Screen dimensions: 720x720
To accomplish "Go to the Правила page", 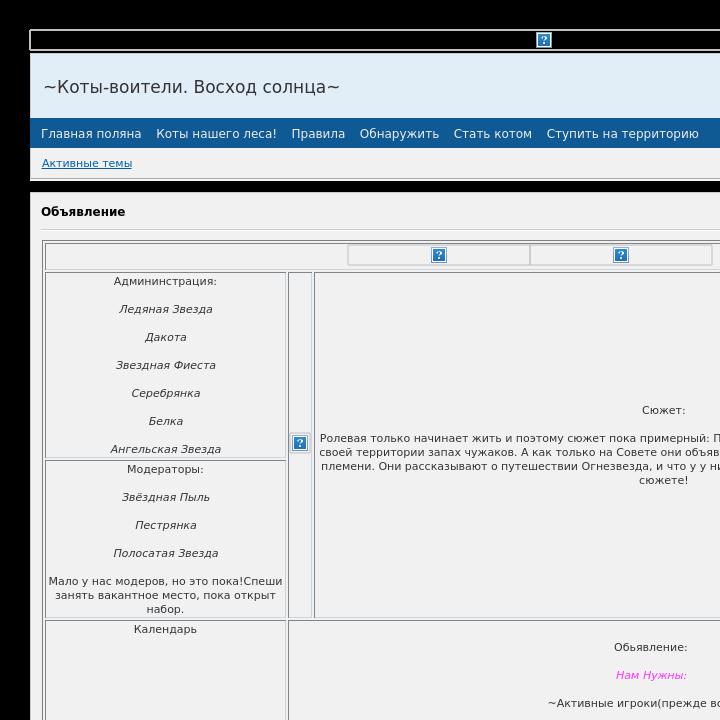I will [x=318, y=134].
